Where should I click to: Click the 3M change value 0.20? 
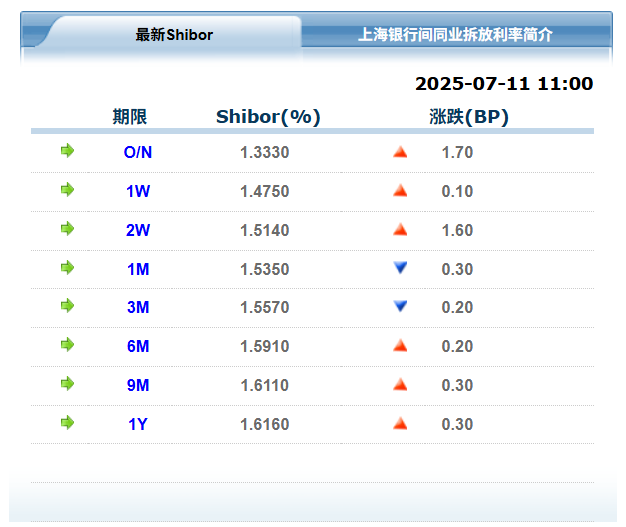(457, 307)
